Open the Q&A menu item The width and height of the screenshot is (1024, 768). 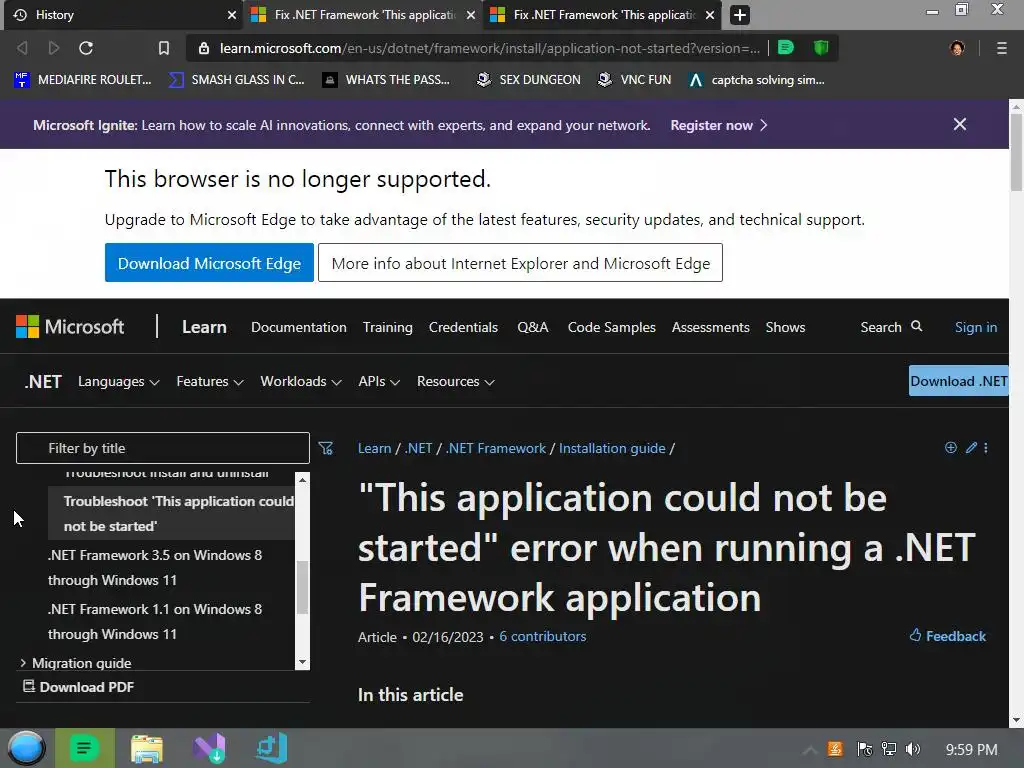[x=533, y=327]
